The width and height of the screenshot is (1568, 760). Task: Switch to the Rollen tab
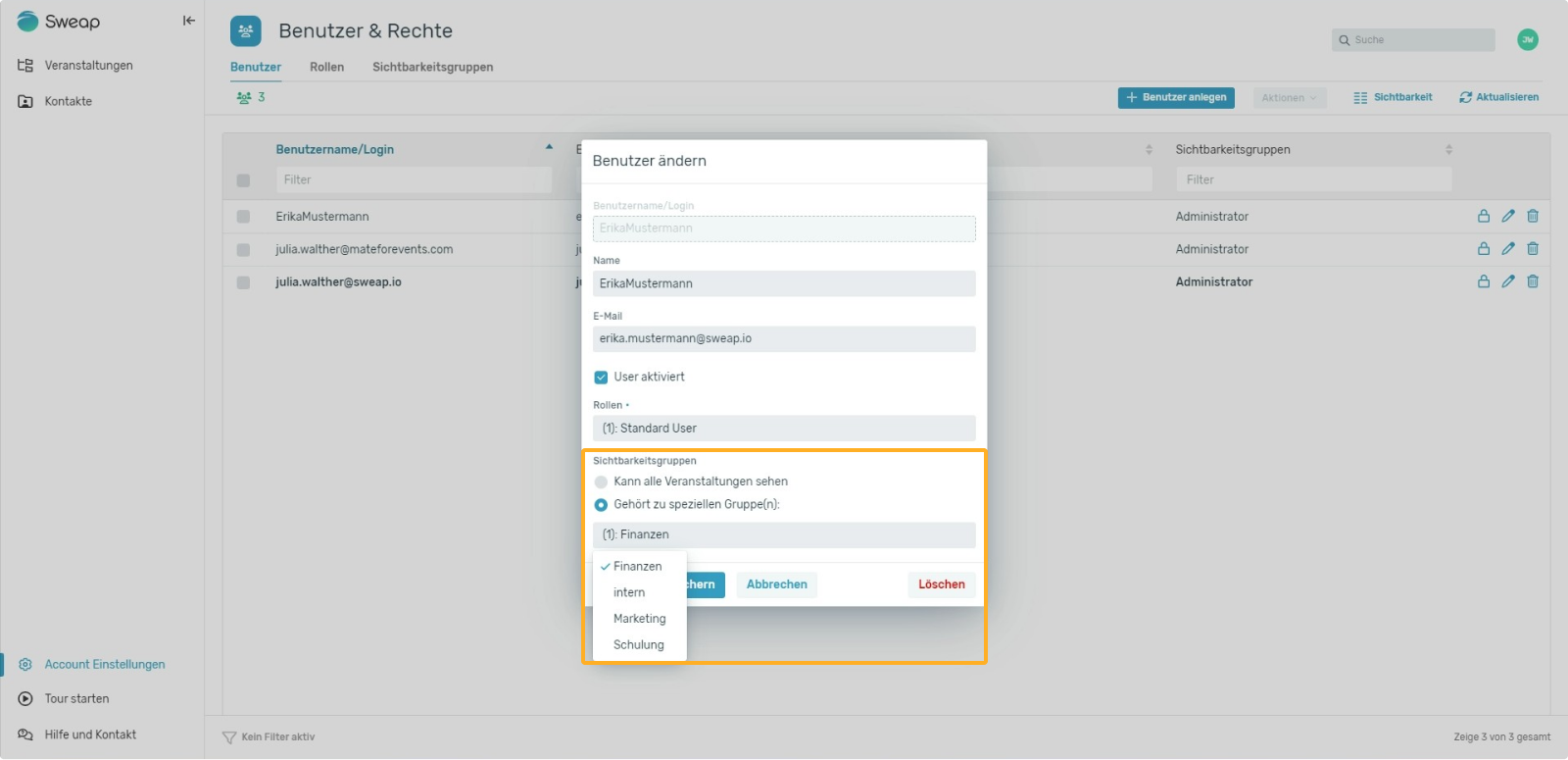coord(326,67)
